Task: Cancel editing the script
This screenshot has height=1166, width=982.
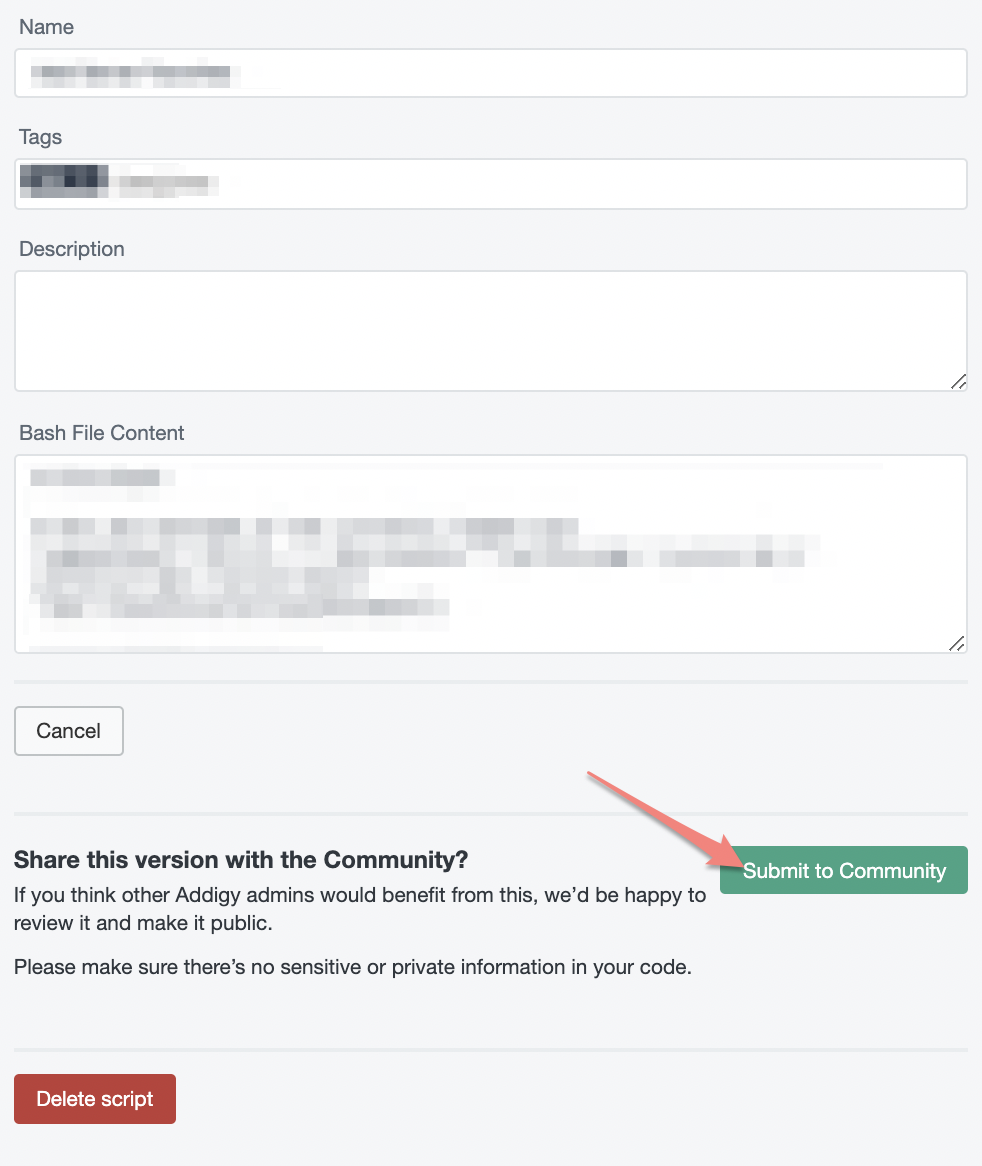Action: point(68,731)
